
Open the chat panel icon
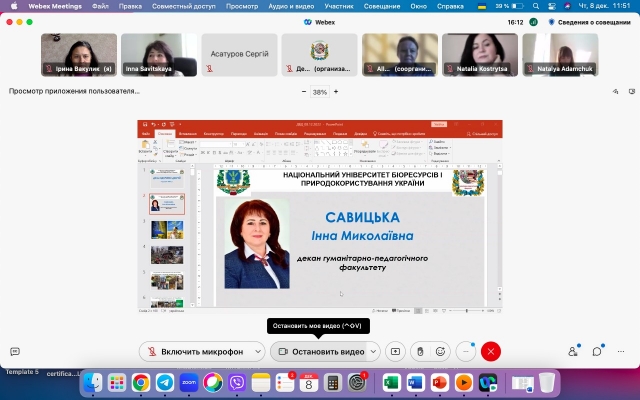coord(597,351)
